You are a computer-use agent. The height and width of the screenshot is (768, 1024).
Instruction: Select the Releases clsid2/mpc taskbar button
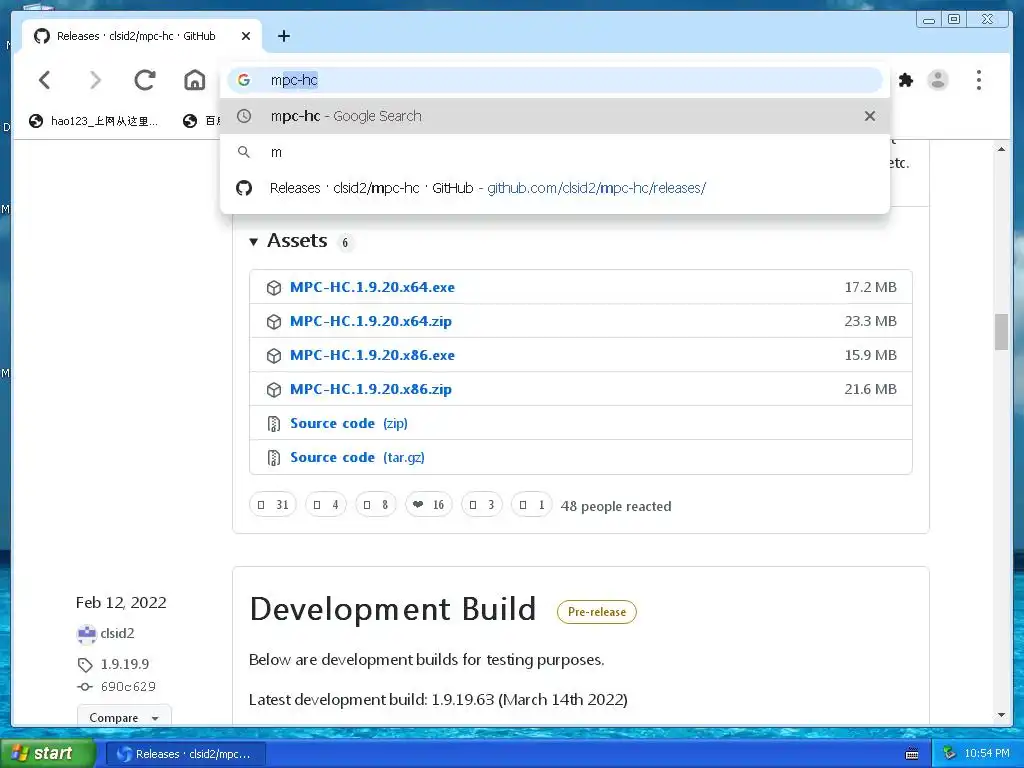[186, 754]
